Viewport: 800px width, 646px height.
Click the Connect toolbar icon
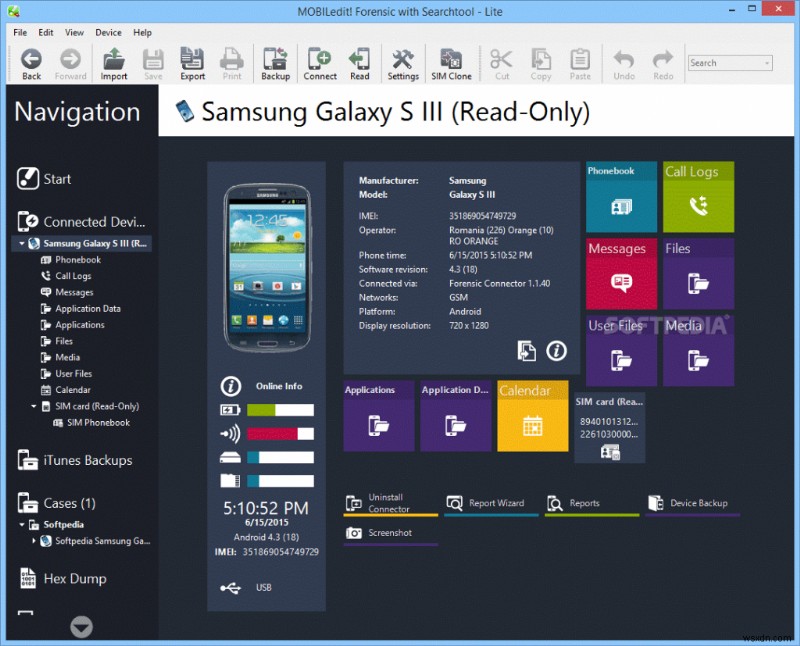320,61
